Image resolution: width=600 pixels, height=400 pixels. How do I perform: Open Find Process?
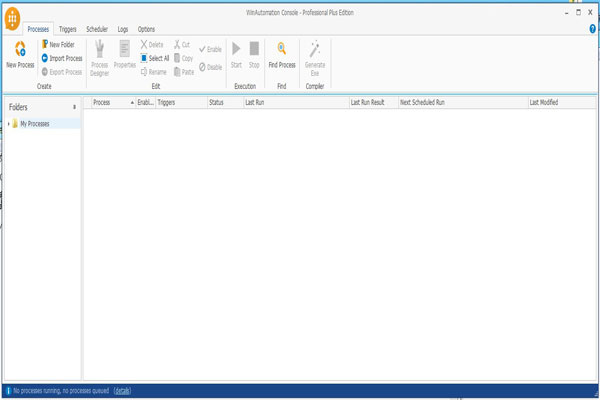coord(282,55)
